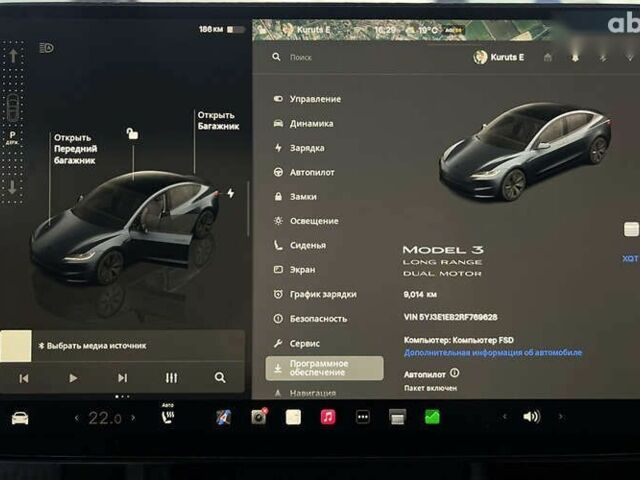This screenshot has height=480, width=640.
Task: Tap the VIN number text
Action: tap(451, 317)
